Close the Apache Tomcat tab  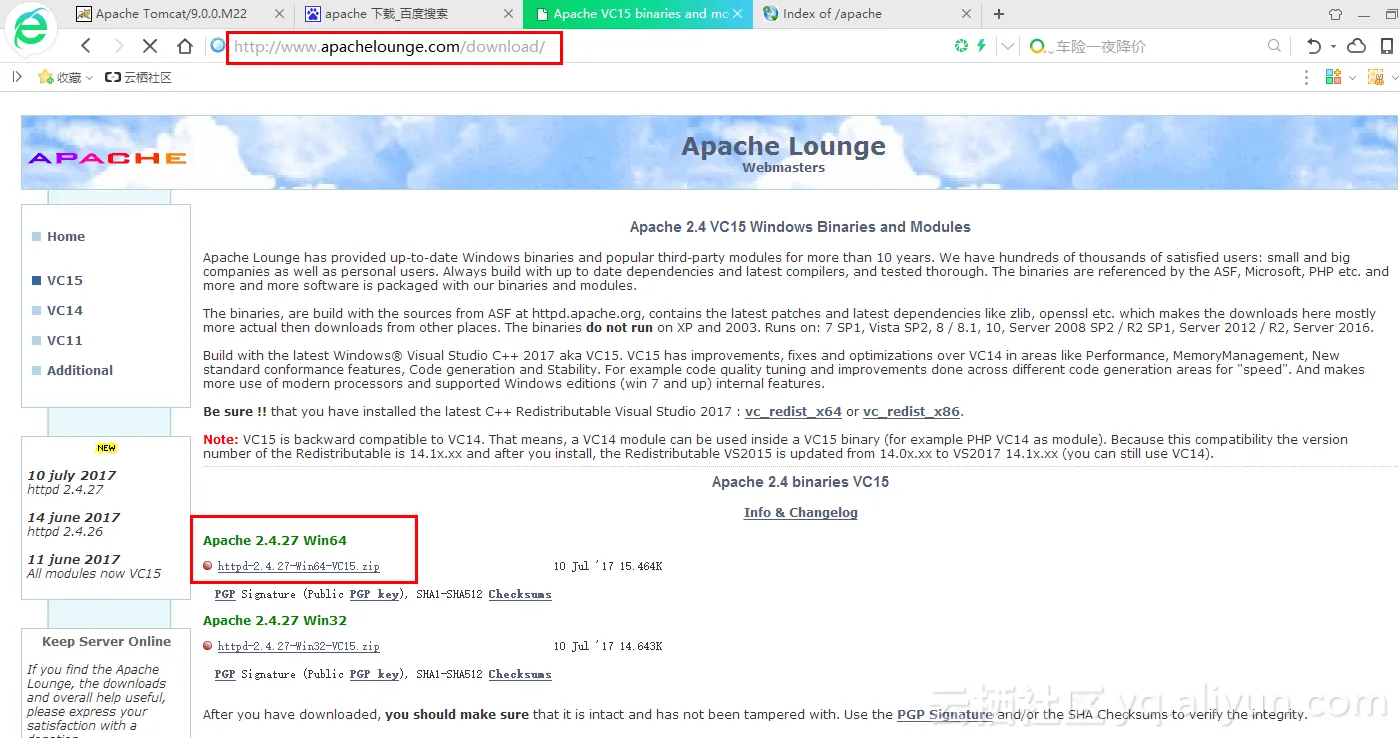(278, 14)
